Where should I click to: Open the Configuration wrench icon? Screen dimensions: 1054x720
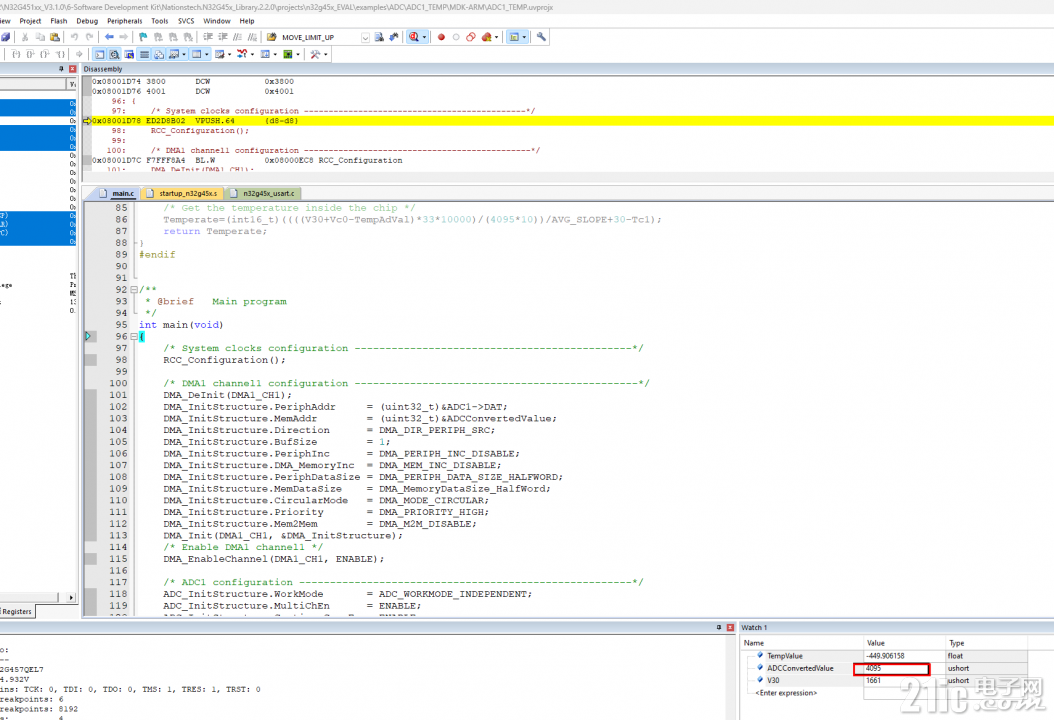point(540,37)
